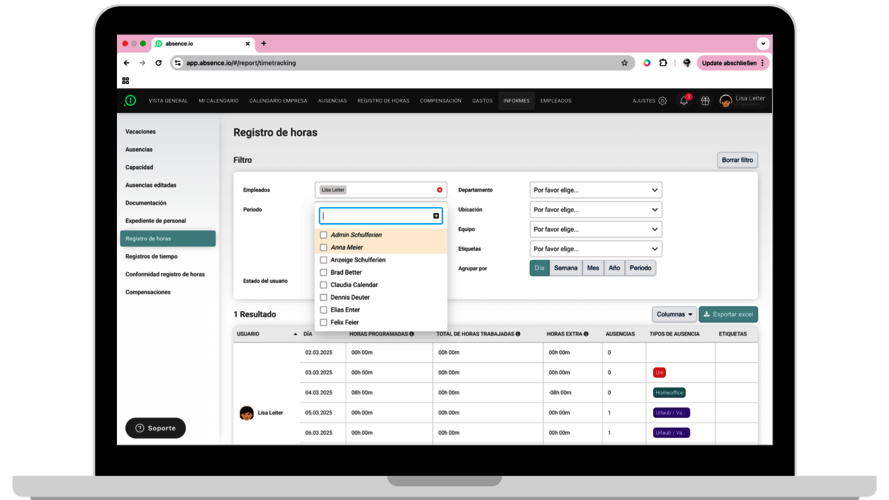Image resolution: width=889 pixels, height=500 pixels.
Task: Click info icon next to Horas programadas
Action: (x=412, y=334)
